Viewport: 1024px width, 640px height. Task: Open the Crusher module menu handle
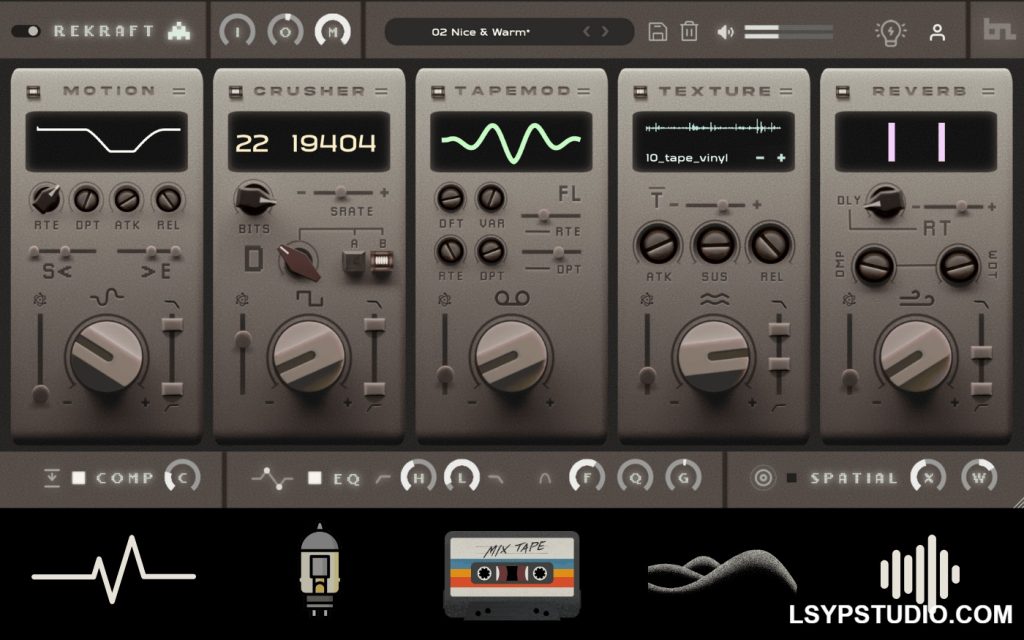(381, 91)
